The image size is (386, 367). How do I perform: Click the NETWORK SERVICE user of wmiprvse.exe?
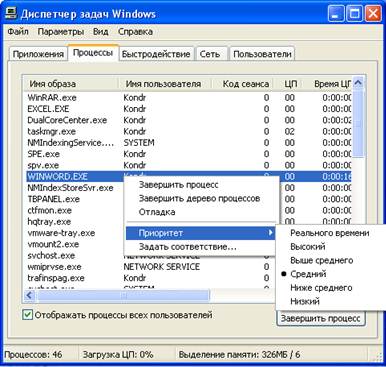click(162, 267)
